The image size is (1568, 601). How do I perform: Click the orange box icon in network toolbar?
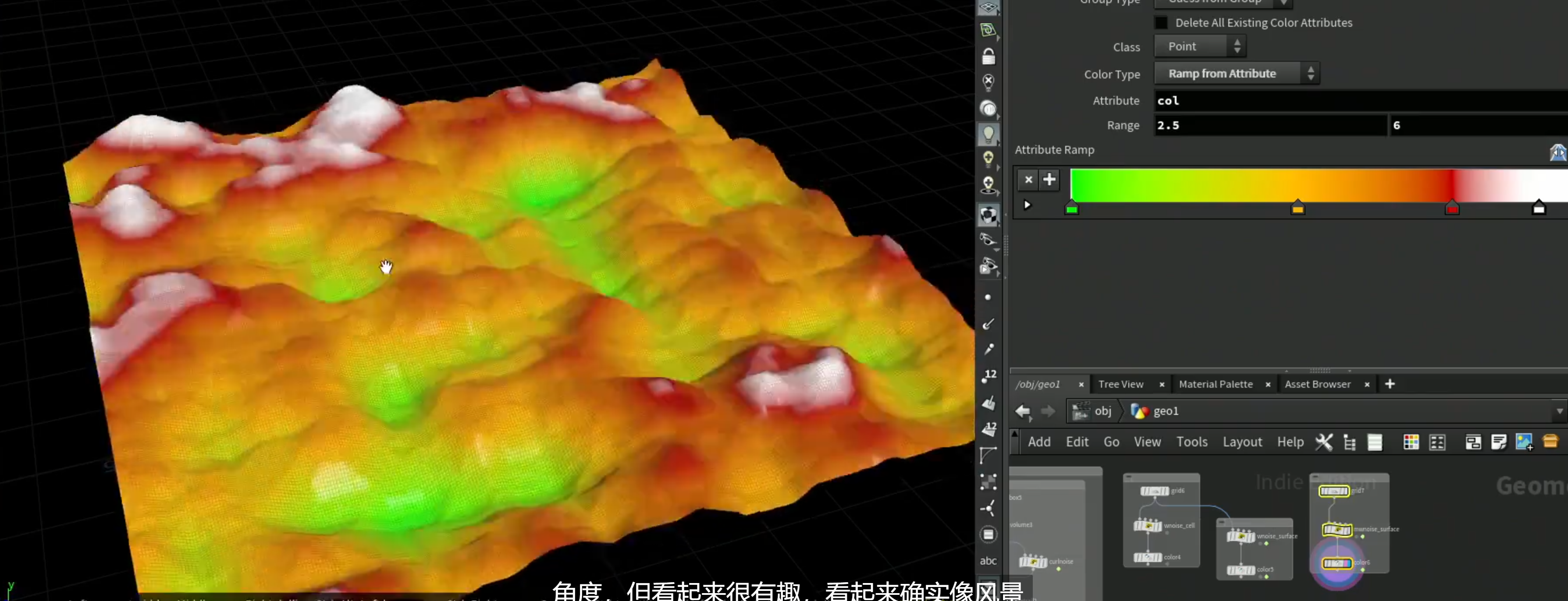click(1550, 441)
